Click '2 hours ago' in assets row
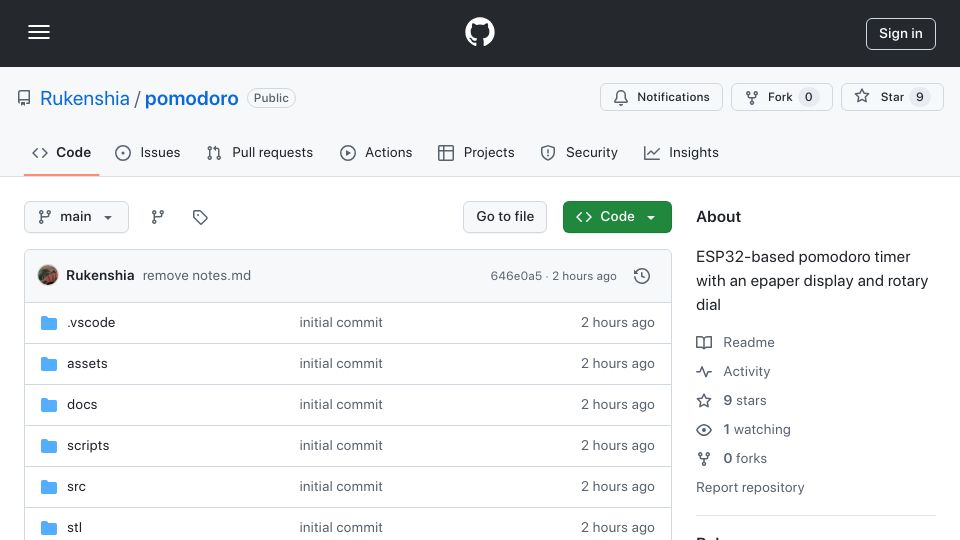Image resolution: width=960 pixels, height=540 pixels. [x=617, y=364]
